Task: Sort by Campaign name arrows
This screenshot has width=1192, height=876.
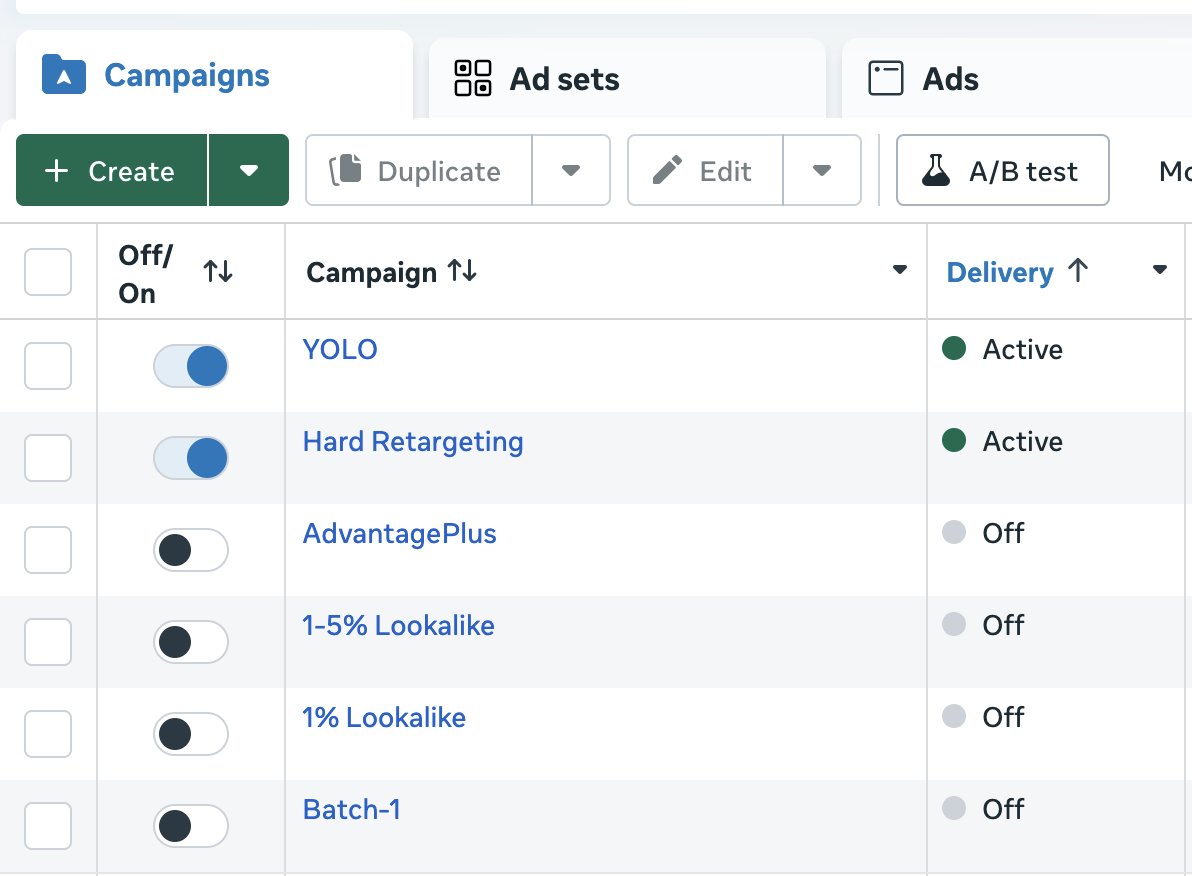Action: [x=462, y=270]
